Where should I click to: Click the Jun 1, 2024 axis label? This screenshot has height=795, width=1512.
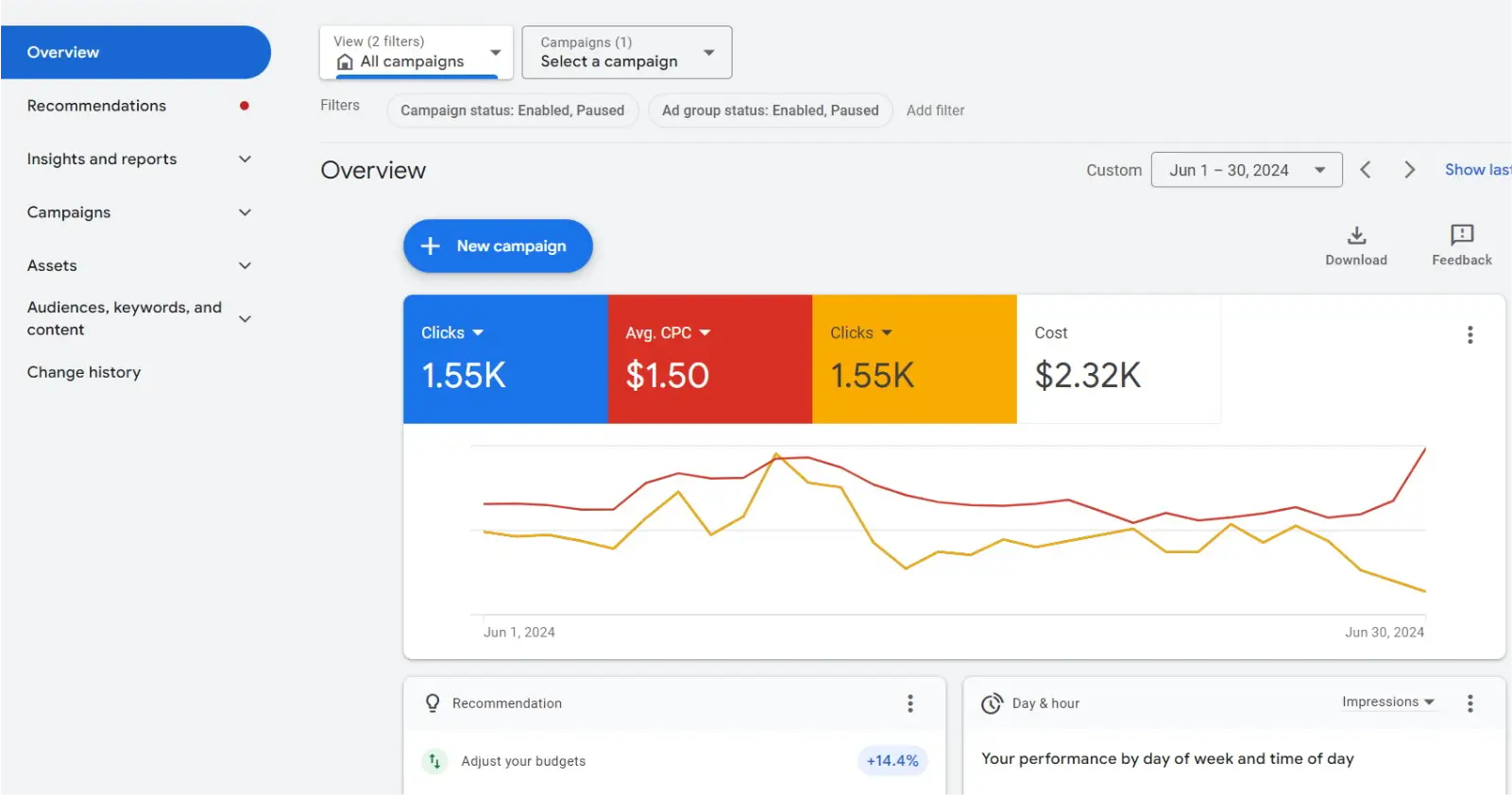(519, 633)
